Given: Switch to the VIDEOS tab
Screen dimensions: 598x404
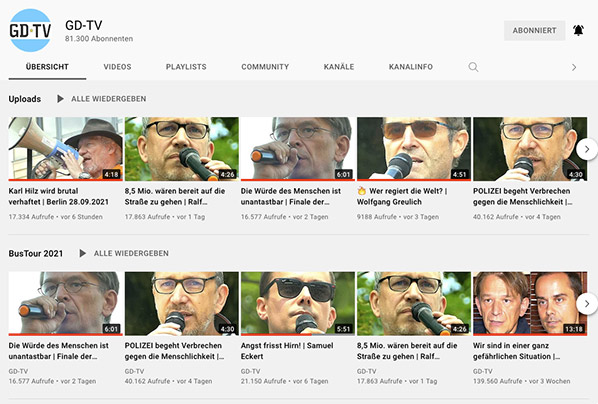Looking at the screenshot, I should [x=117, y=67].
